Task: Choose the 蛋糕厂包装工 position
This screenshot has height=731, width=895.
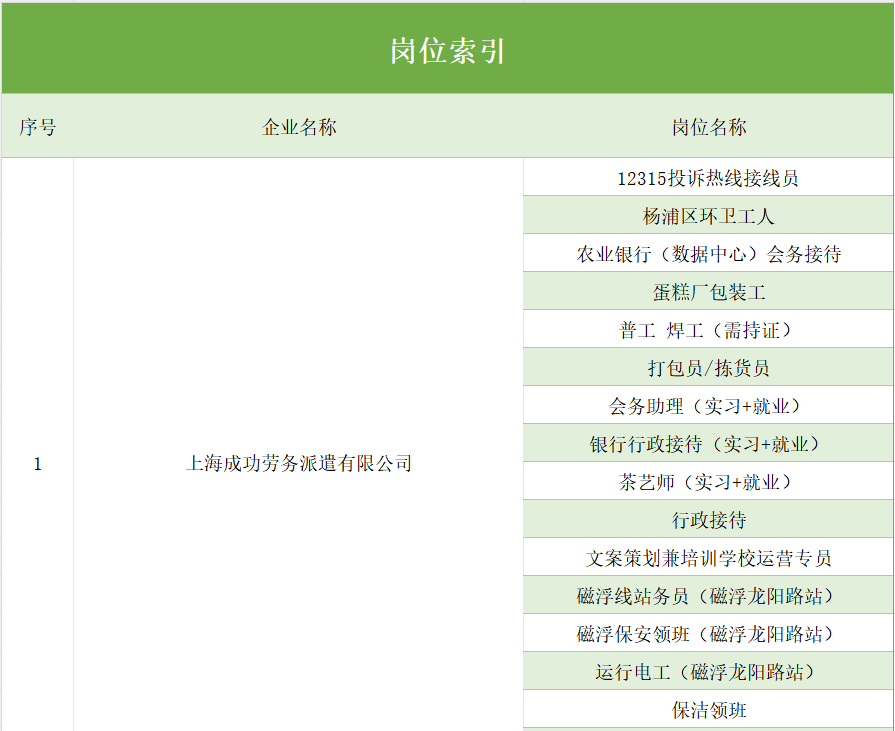Action: (708, 292)
